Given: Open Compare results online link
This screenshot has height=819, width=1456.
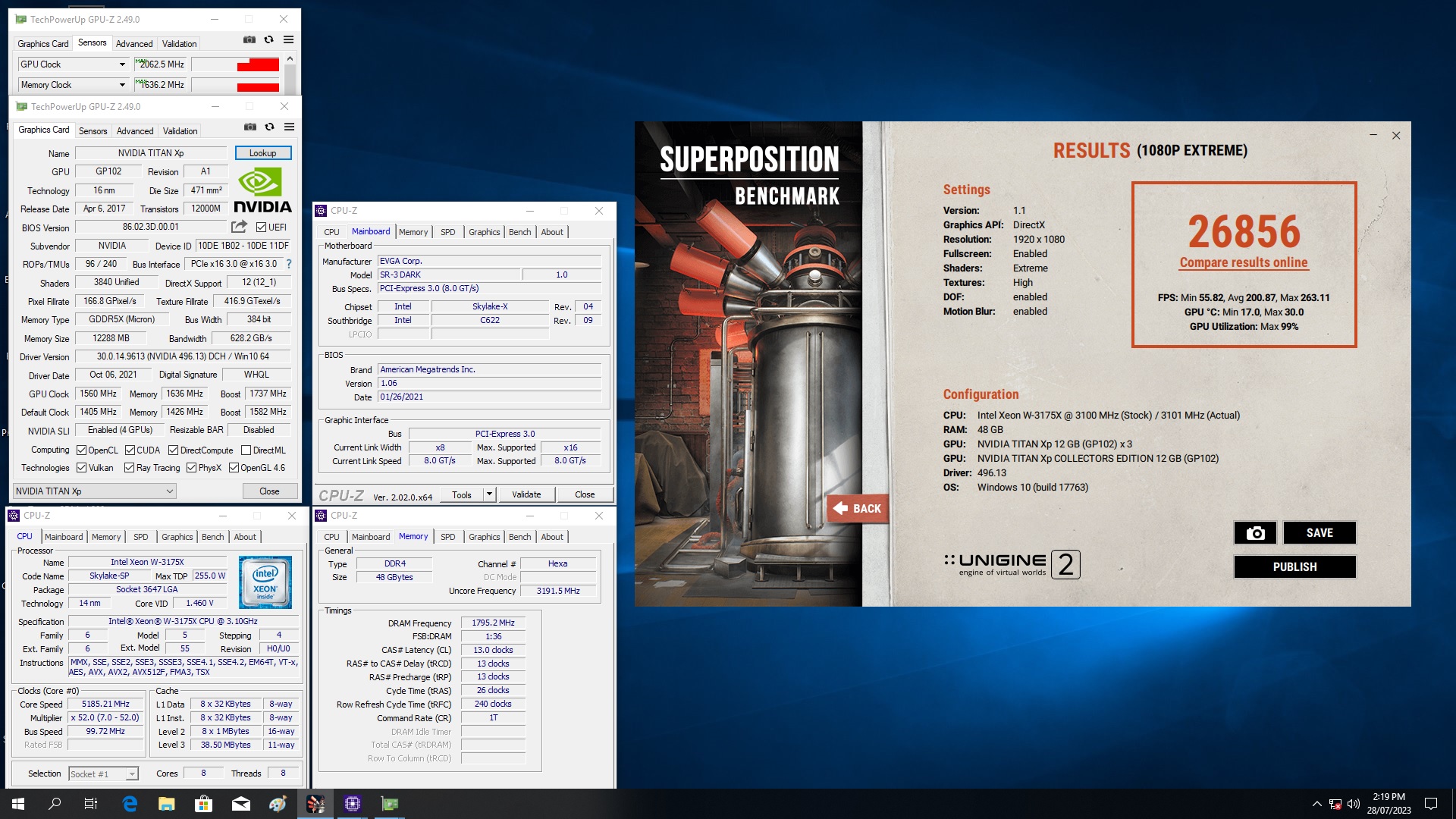Looking at the screenshot, I should pos(1244,262).
